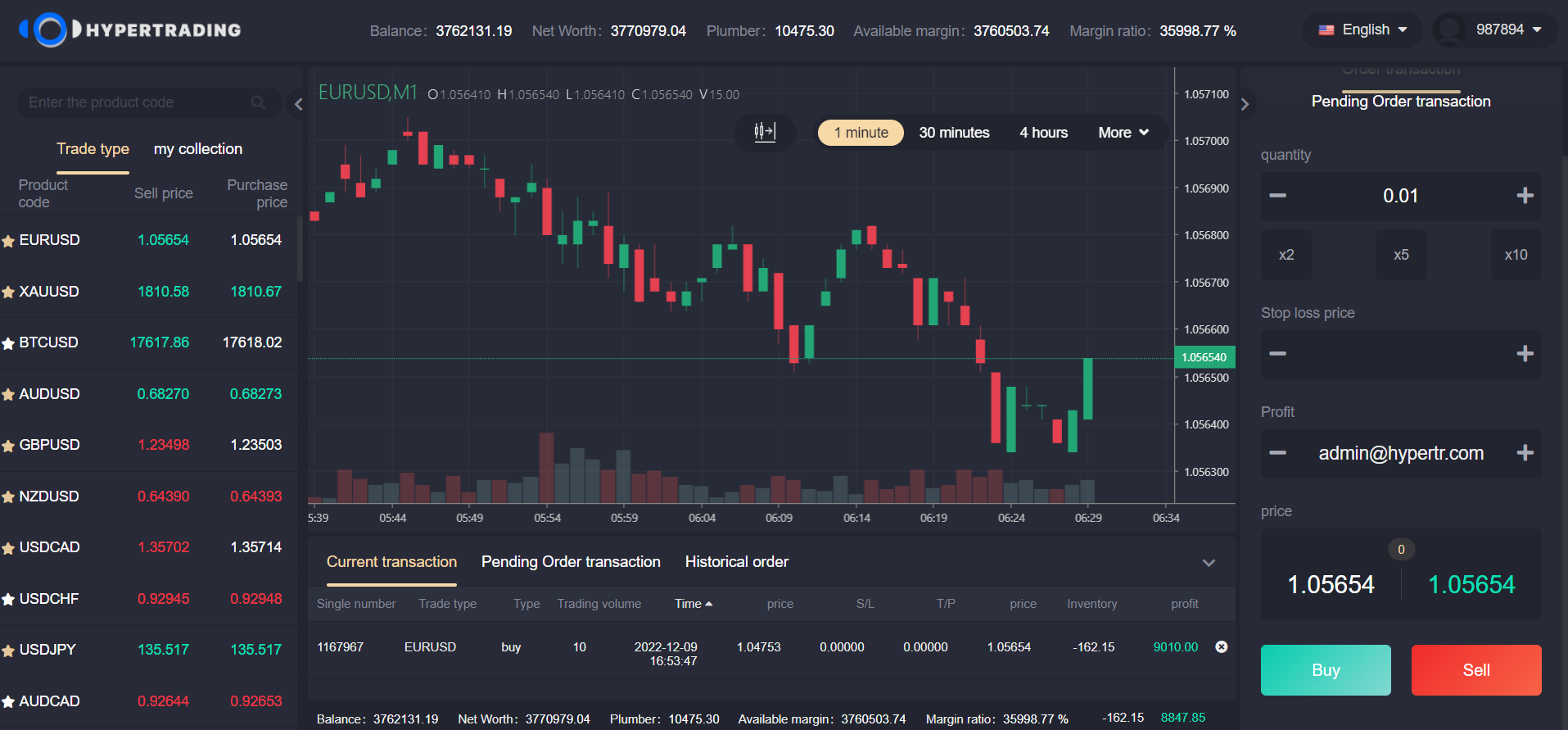Screen dimensions: 1568x730
Task: Increase quantity with plus icon
Action: pos(1525,196)
